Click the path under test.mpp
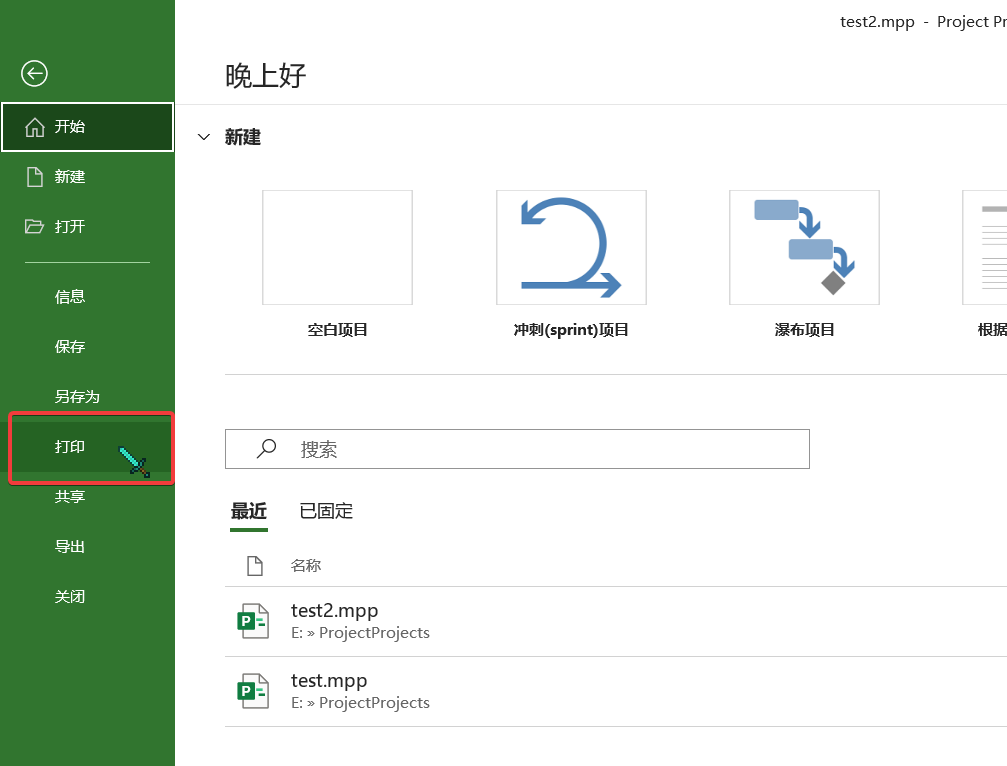 coord(360,702)
